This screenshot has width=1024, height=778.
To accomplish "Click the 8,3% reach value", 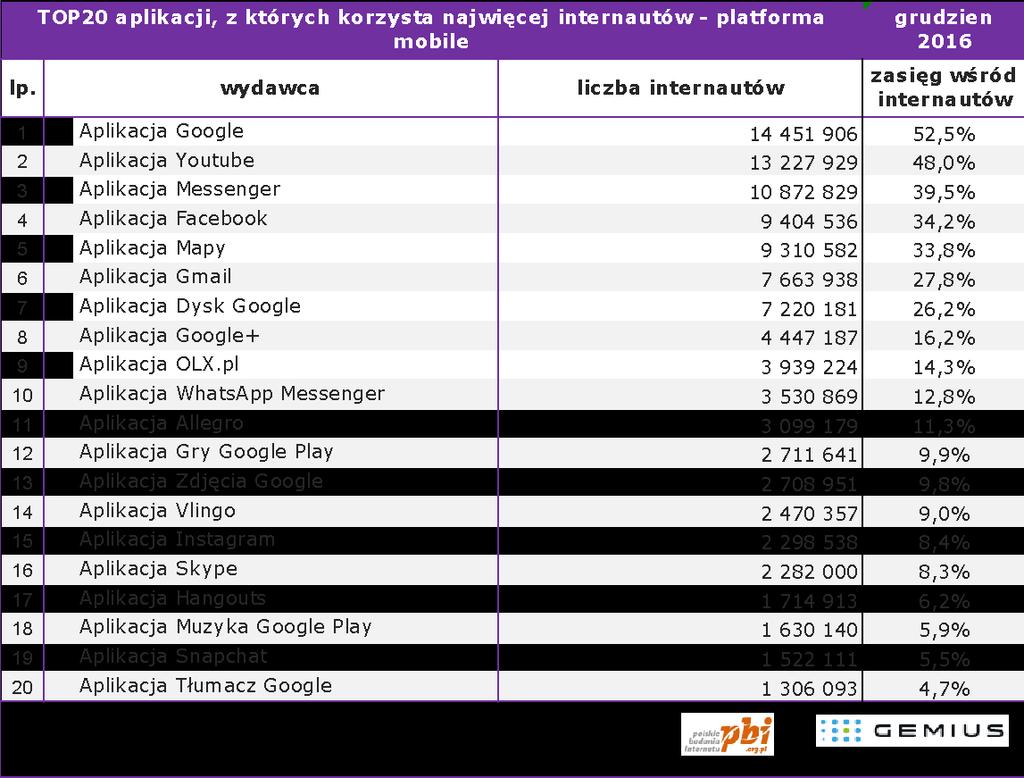I will pyautogui.click(x=944, y=572).
